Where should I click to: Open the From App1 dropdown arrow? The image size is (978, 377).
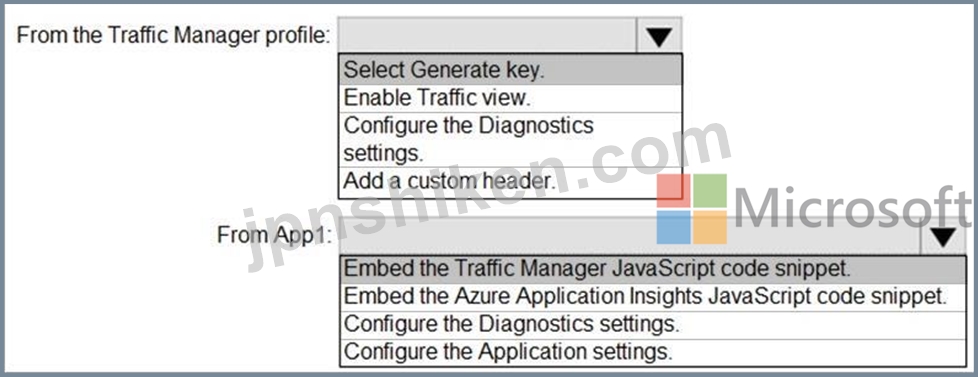coord(943,237)
